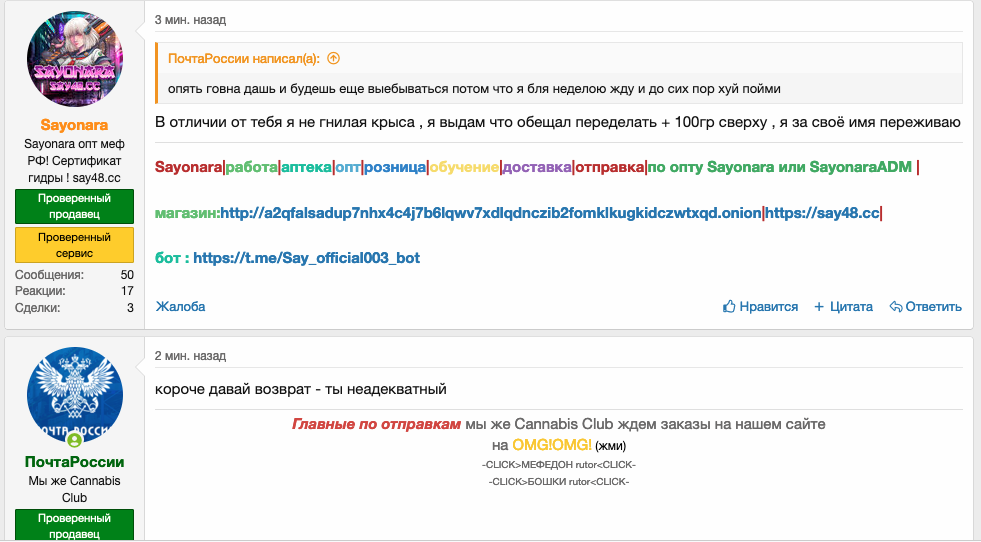This screenshot has width=981, height=542.
Task: Click the 'ПочтаРоссии написал(а):' quote source link
Action: [244, 59]
